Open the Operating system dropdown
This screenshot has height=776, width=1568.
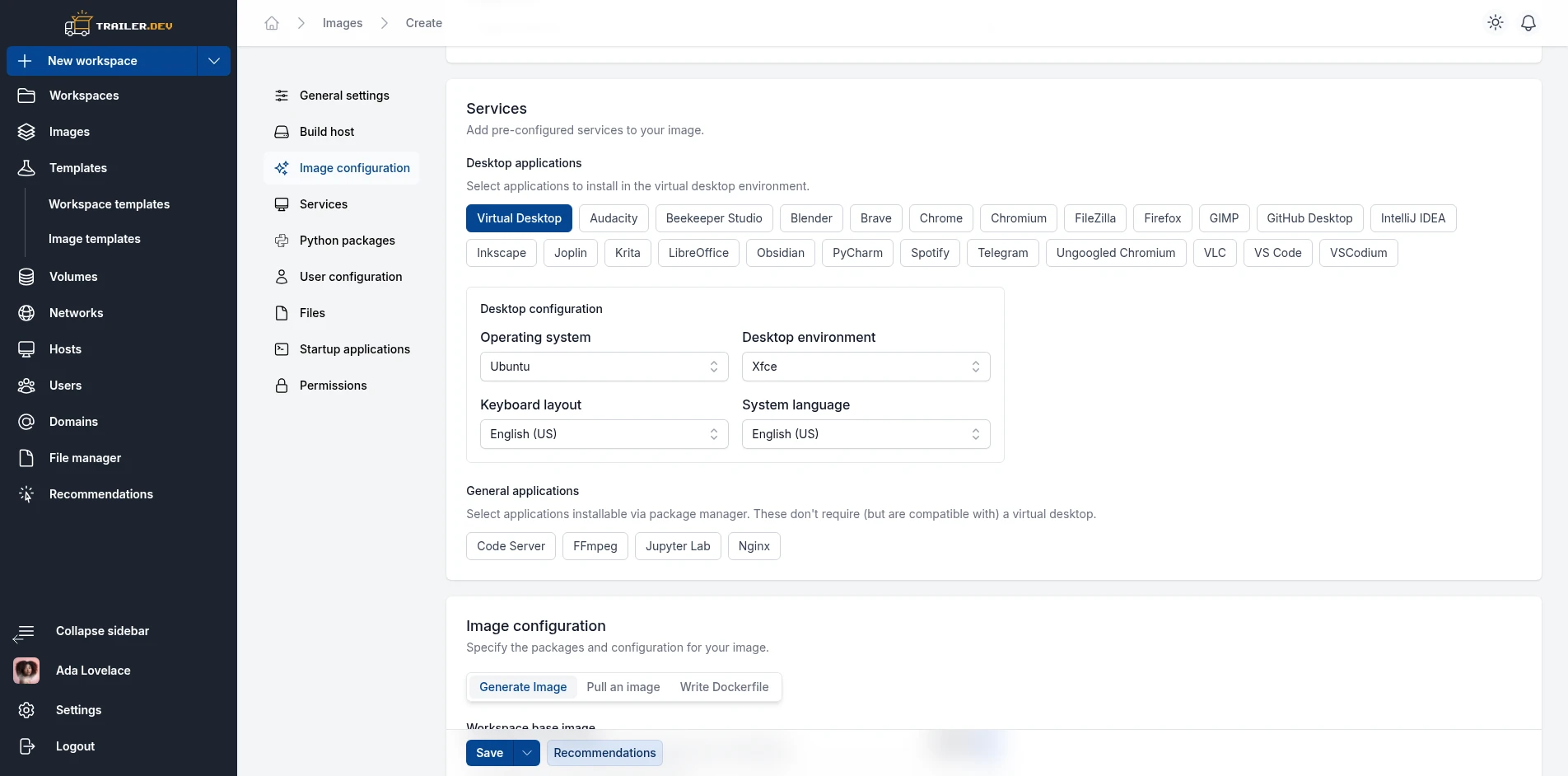pos(604,367)
